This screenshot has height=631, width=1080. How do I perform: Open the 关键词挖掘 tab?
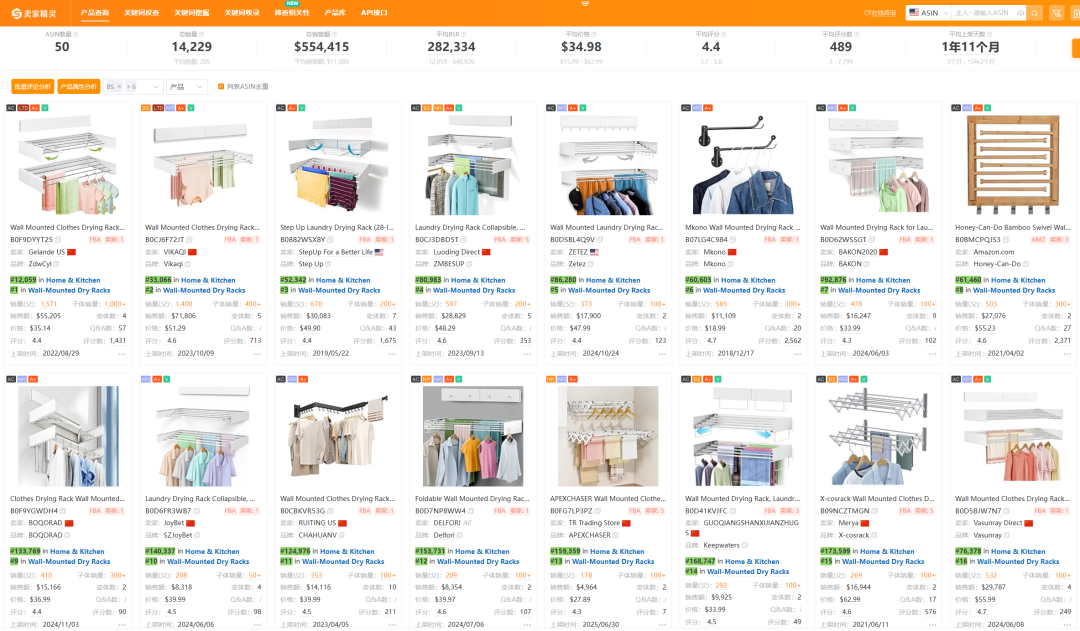191,12
